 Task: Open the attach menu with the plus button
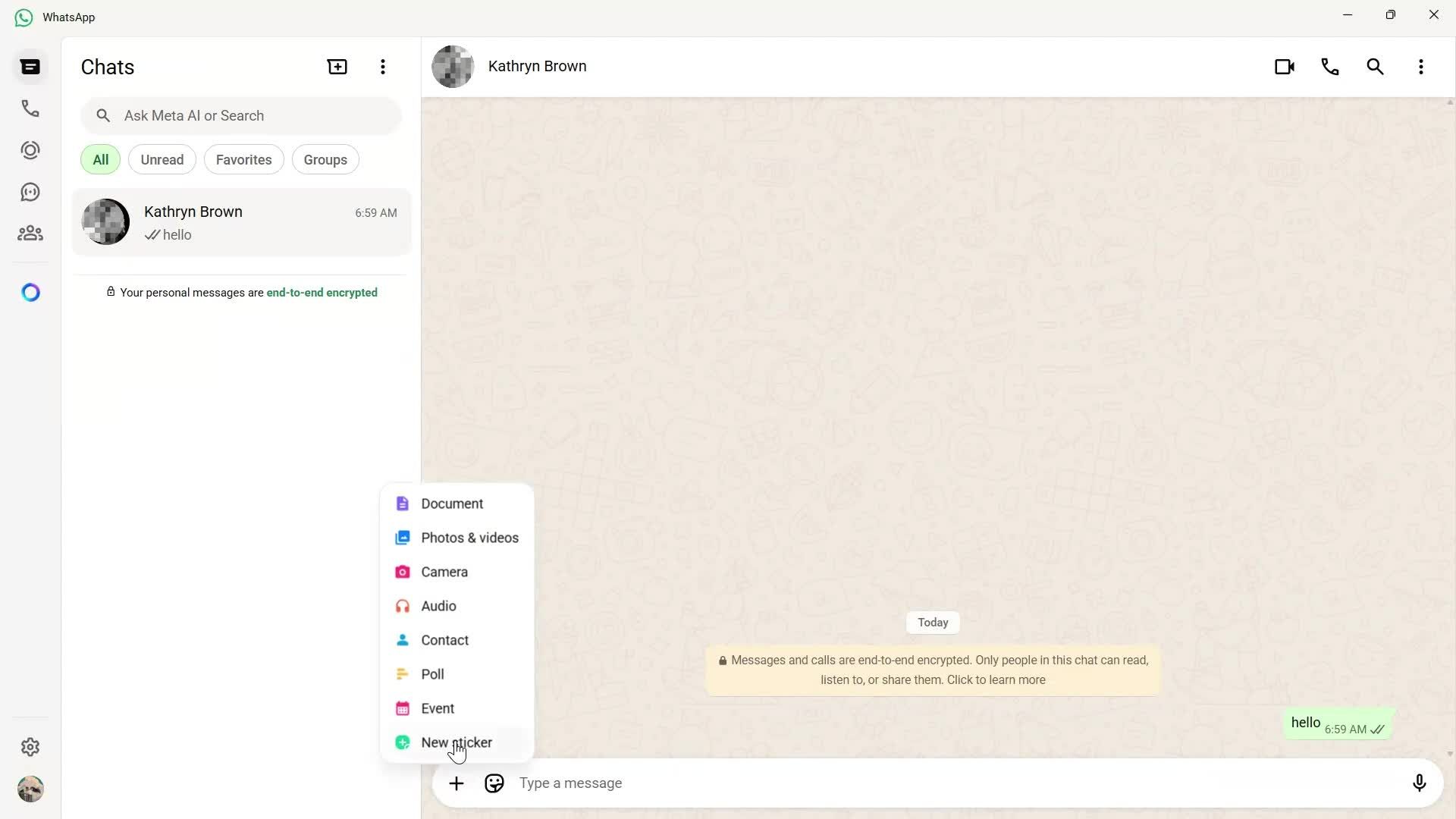pyautogui.click(x=457, y=783)
